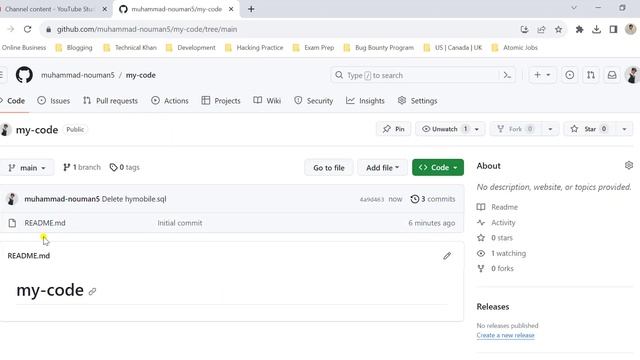640x360 pixels.
Task: Open the Pull requests icon in the header
Action: click(x=591, y=75)
